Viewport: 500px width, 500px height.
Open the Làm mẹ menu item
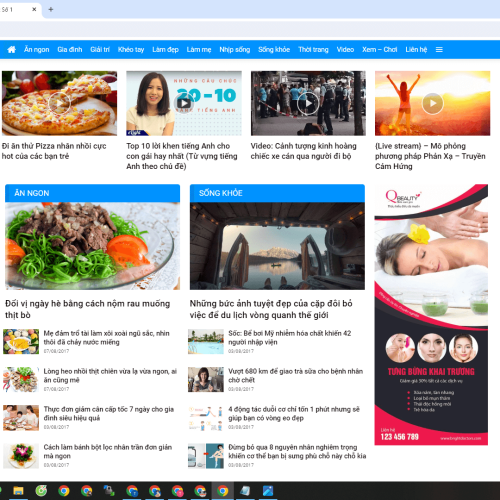pos(199,50)
